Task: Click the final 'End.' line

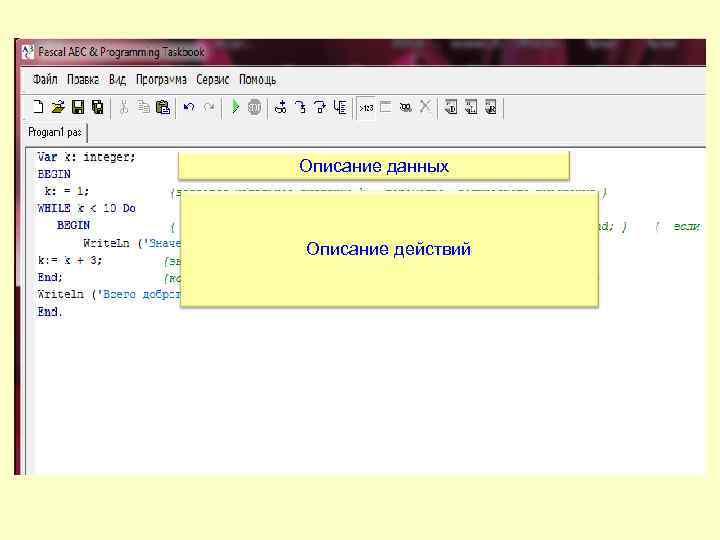Action: pos(49,312)
